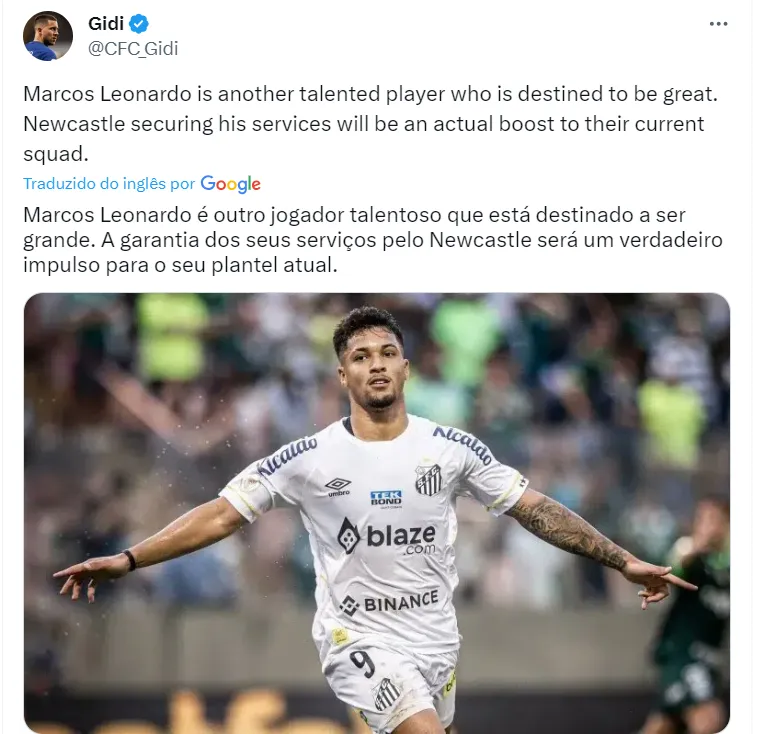Screen dimensions: 770x734
Task: Click the 'Traduzido do inglês por' link
Action: [x=110, y=184]
